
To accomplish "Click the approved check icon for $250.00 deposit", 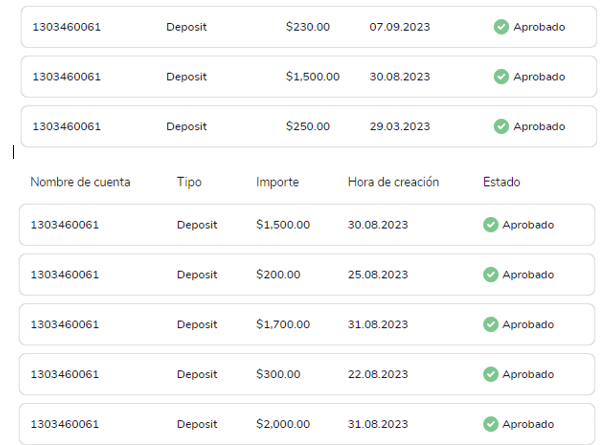I will [501, 127].
